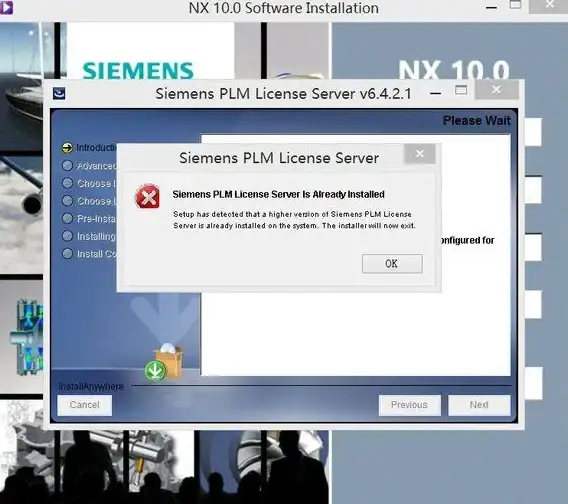The width and height of the screenshot is (568, 504).
Task: Click the Next button in installer
Action: [479, 405]
